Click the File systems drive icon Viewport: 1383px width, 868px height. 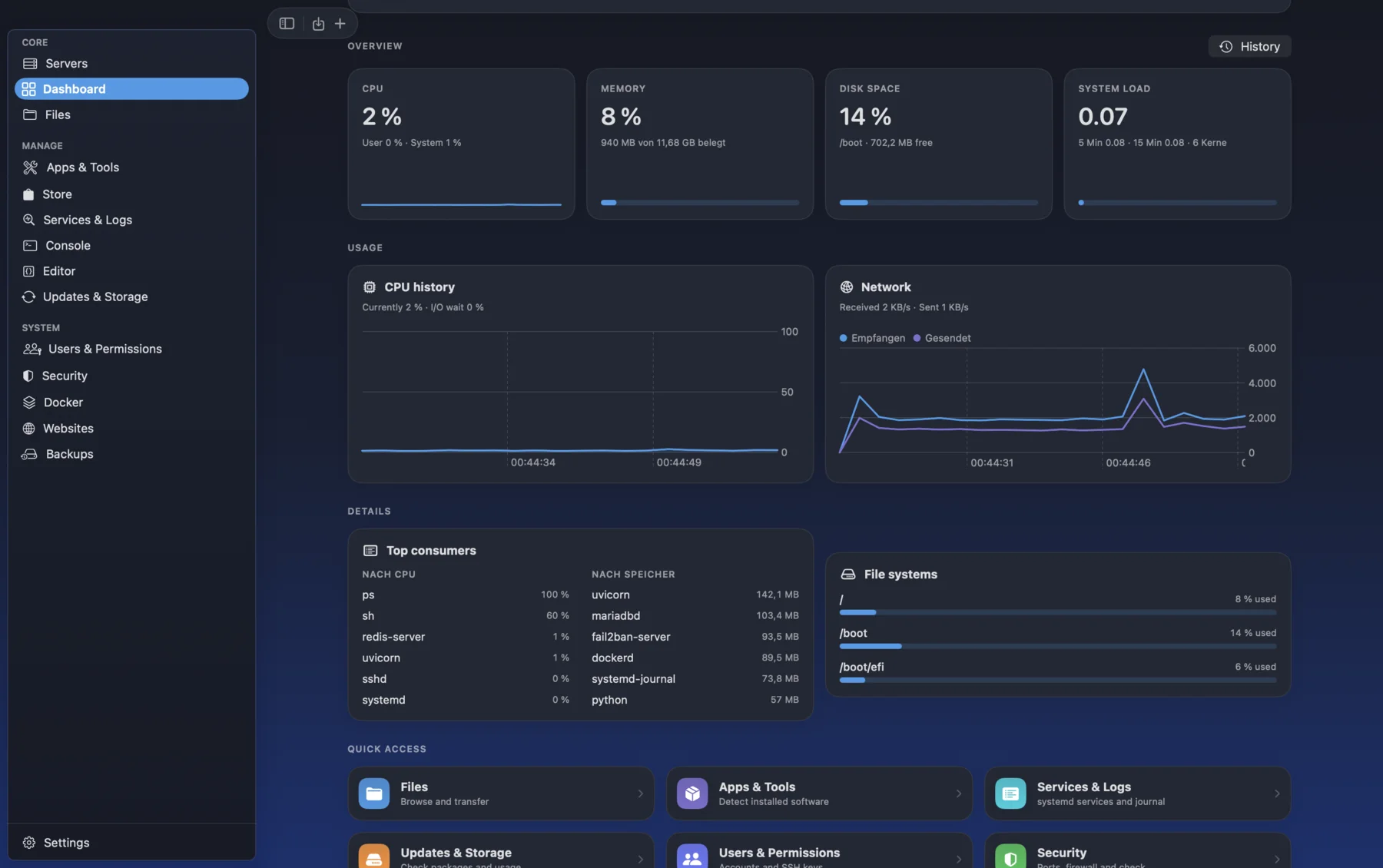coord(848,575)
